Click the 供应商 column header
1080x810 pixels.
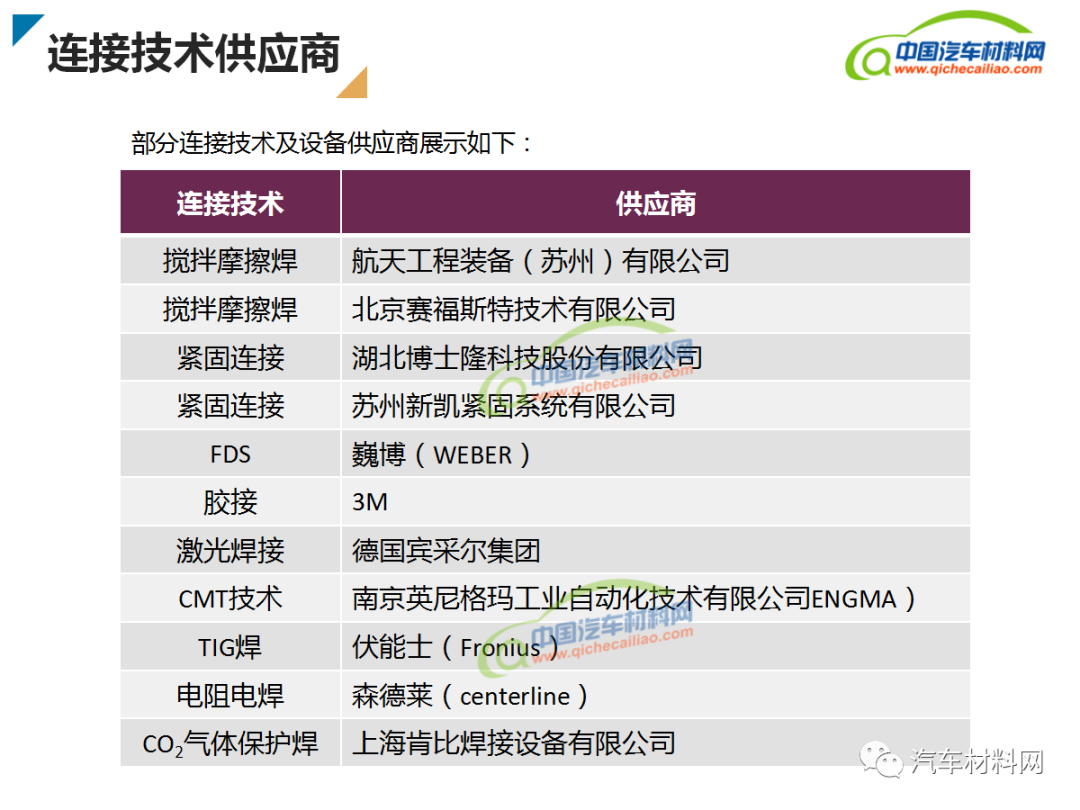(x=656, y=202)
